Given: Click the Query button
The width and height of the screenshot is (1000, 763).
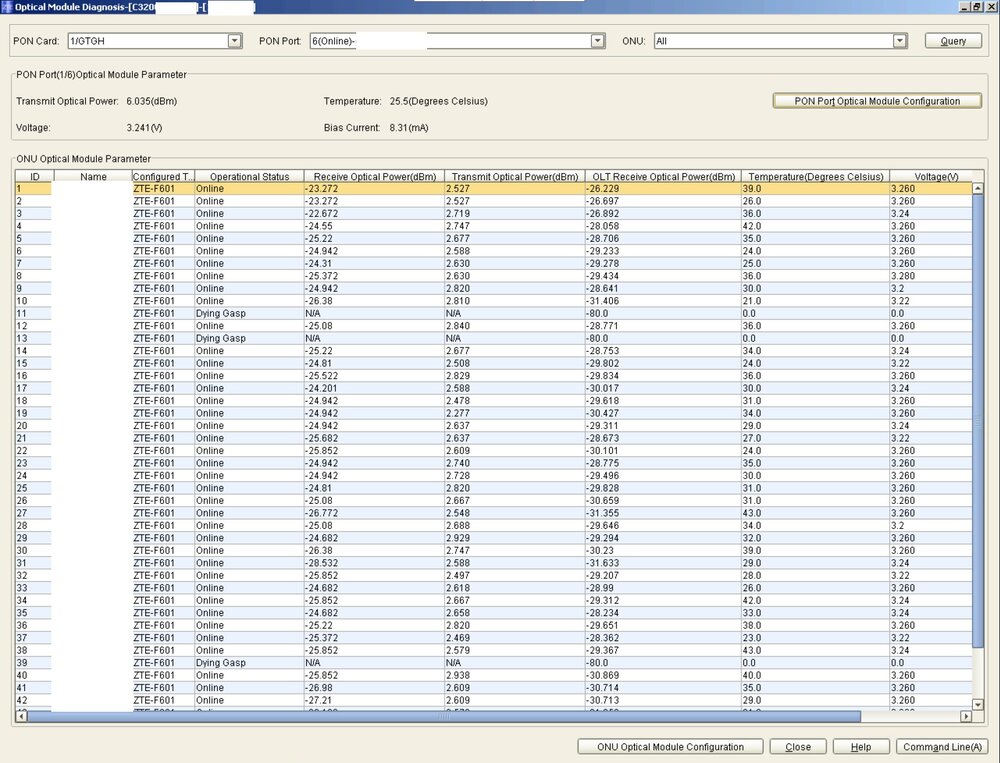Looking at the screenshot, I should pyautogui.click(x=953, y=41).
